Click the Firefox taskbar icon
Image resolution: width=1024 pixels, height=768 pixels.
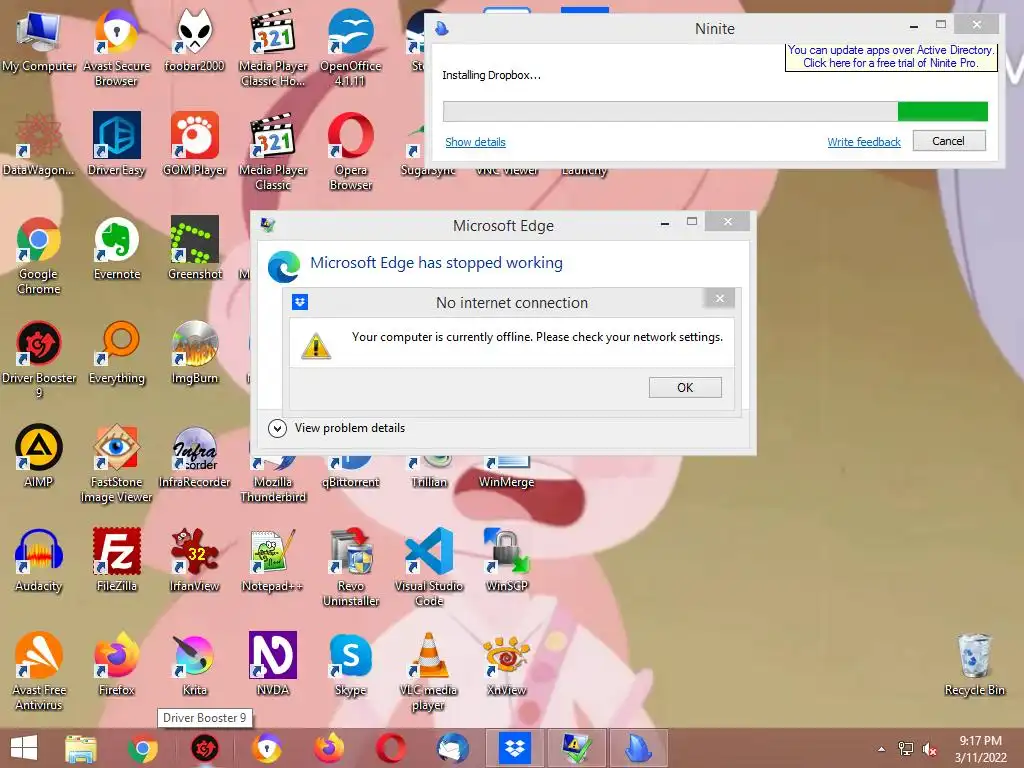coord(328,748)
